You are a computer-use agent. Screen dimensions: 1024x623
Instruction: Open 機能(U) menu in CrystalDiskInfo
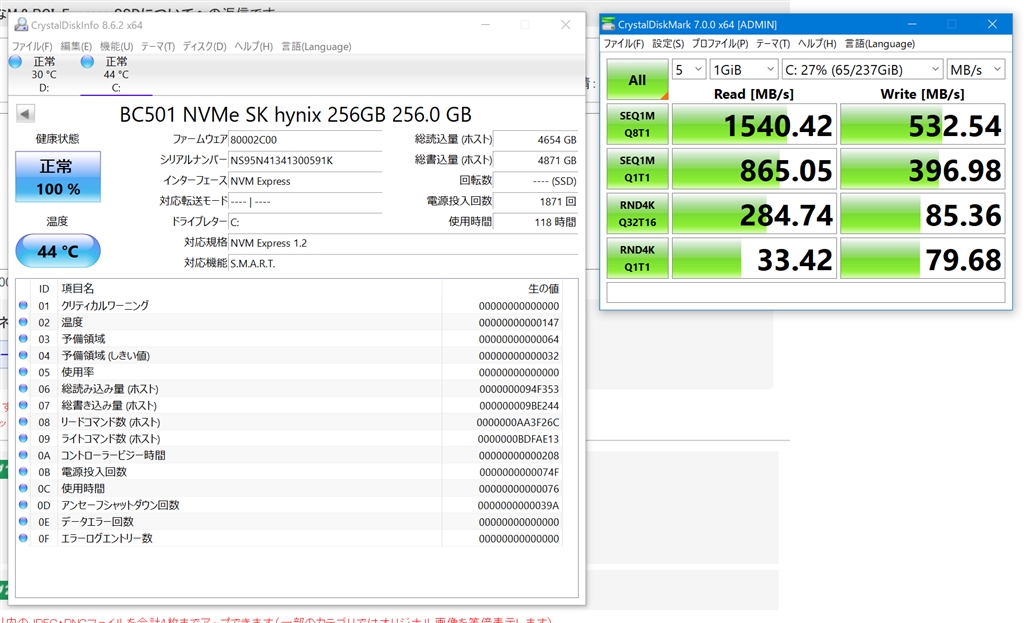tap(116, 46)
